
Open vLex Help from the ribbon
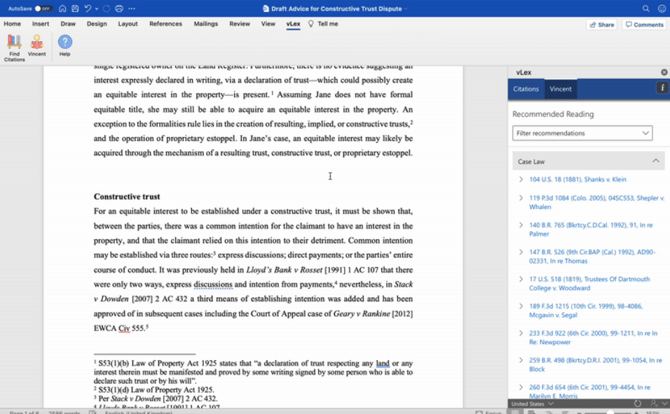click(65, 45)
